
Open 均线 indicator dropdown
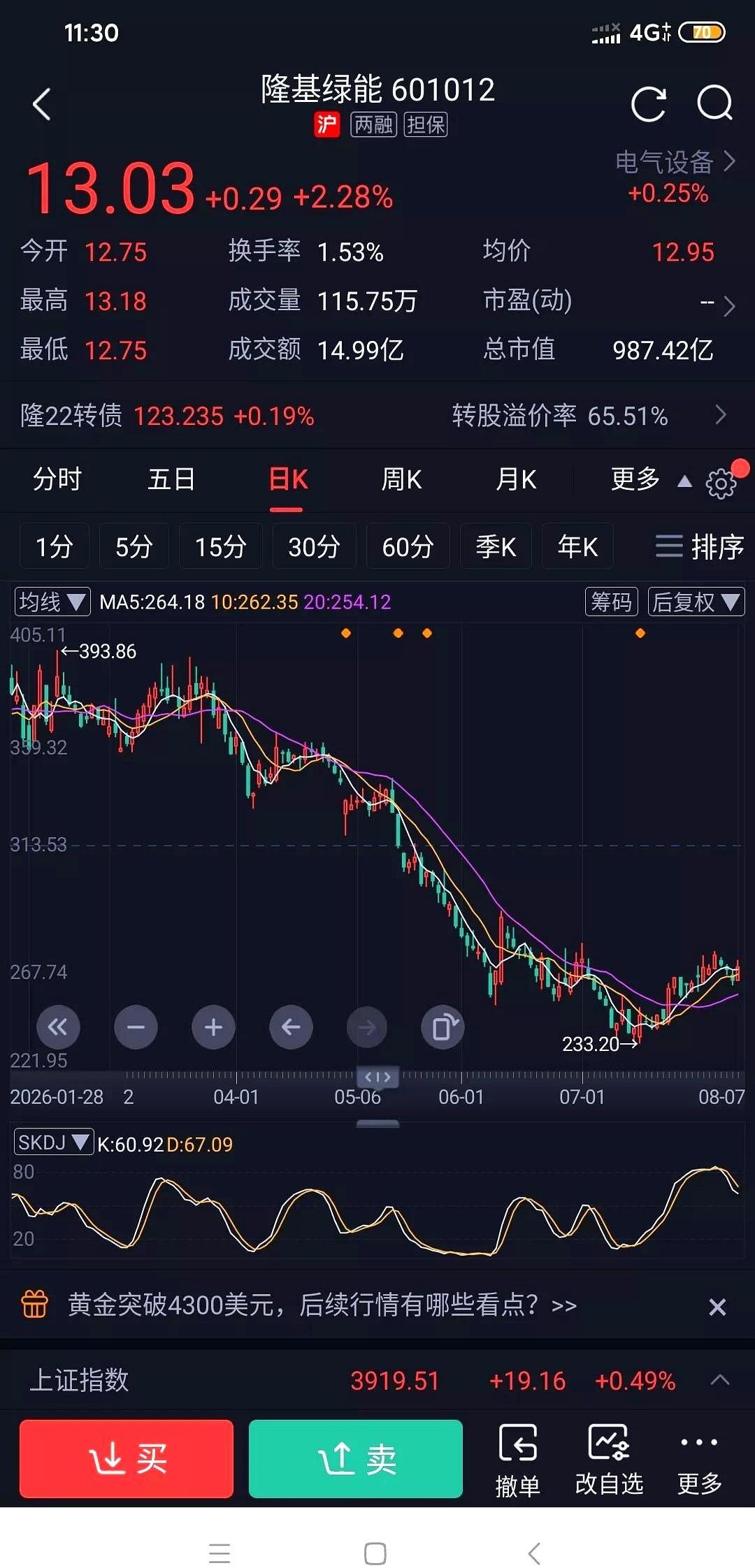click(52, 602)
